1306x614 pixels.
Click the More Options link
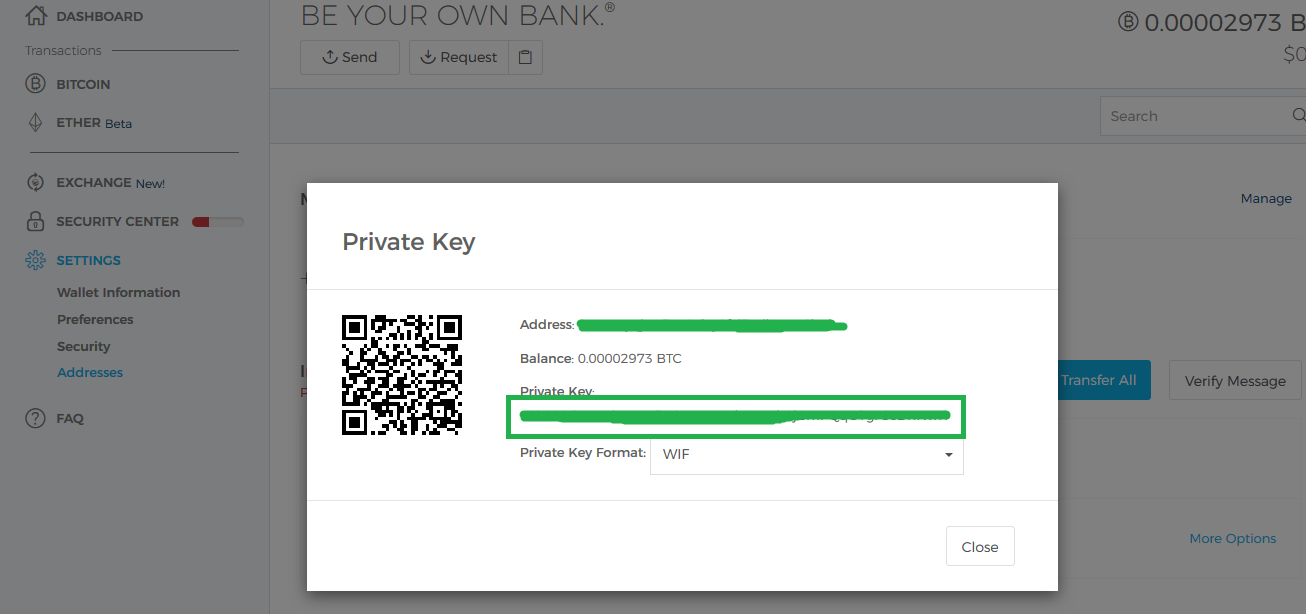coord(1232,538)
